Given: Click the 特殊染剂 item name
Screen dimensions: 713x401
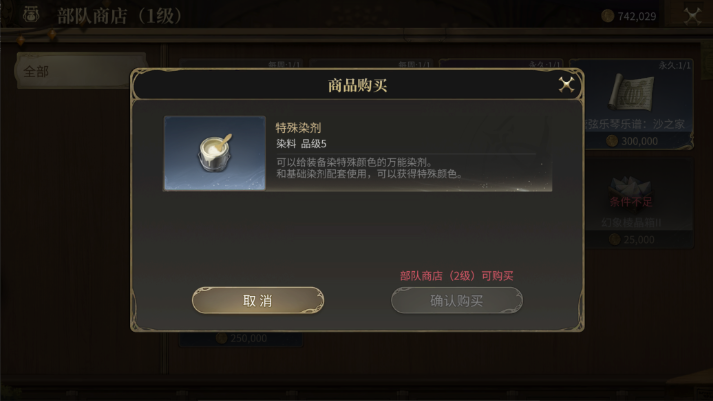Looking at the screenshot, I should tap(298, 128).
